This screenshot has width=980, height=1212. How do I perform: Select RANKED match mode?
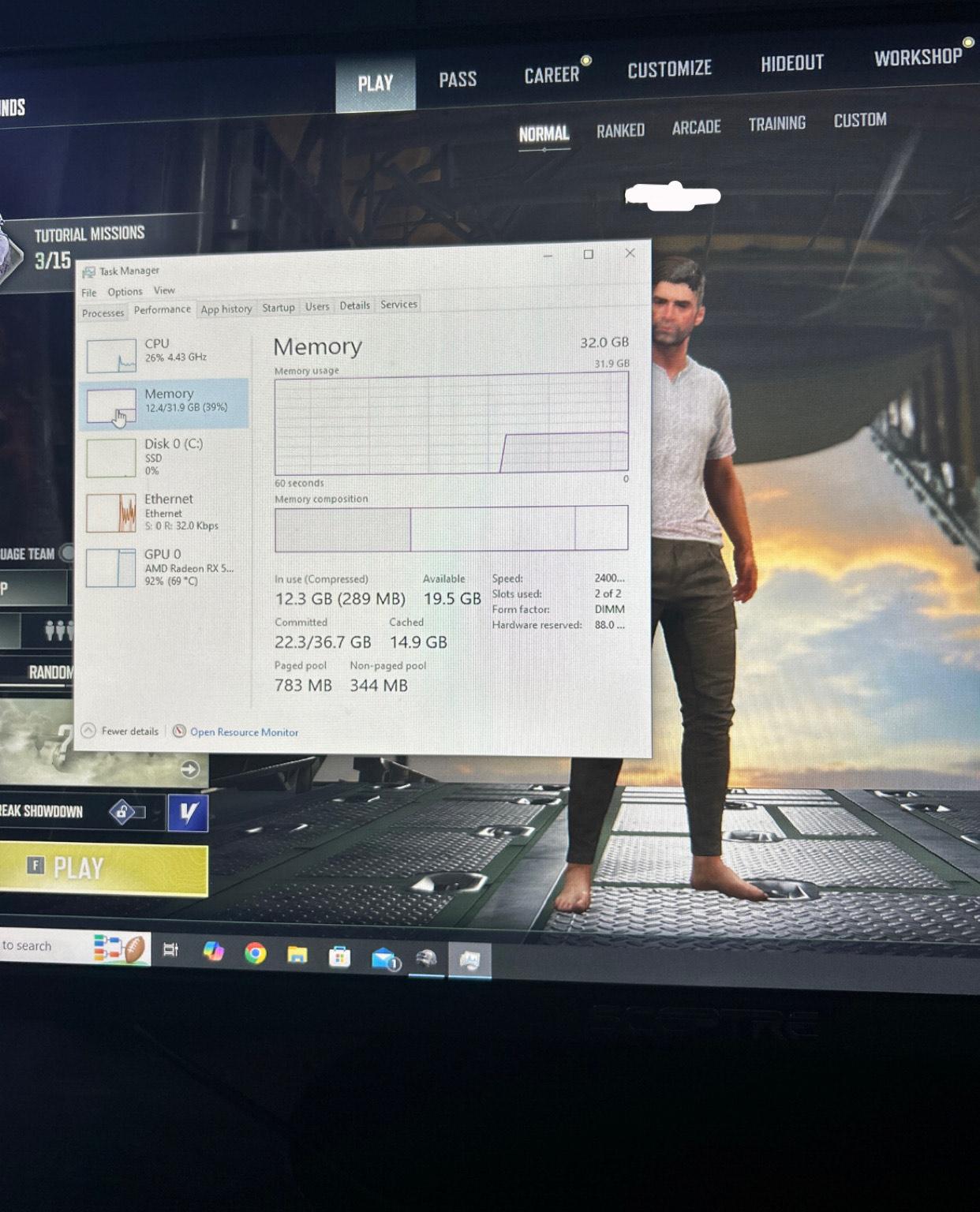[620, 130]
